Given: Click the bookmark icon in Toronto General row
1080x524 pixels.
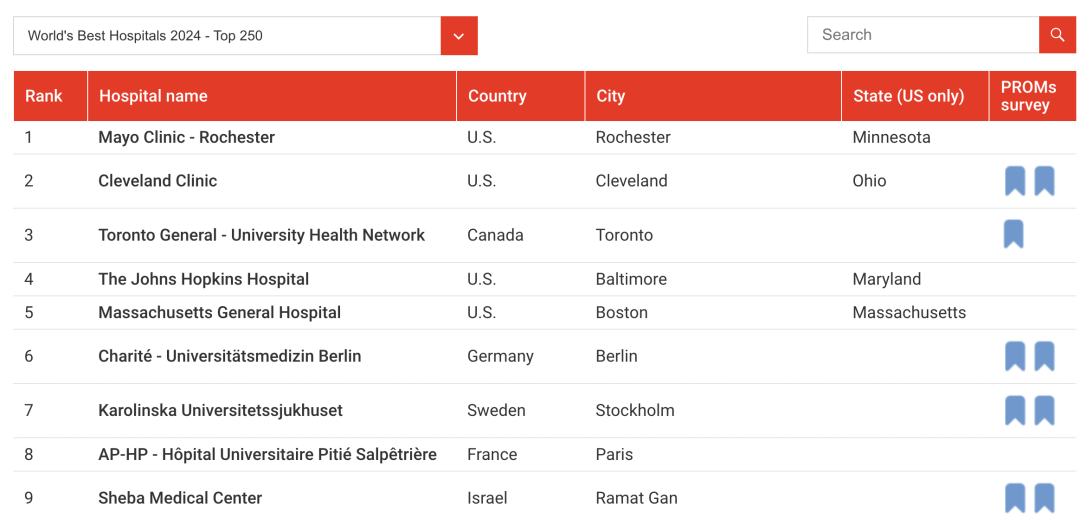Looking at the screenshot, I should click(1013, 234).
